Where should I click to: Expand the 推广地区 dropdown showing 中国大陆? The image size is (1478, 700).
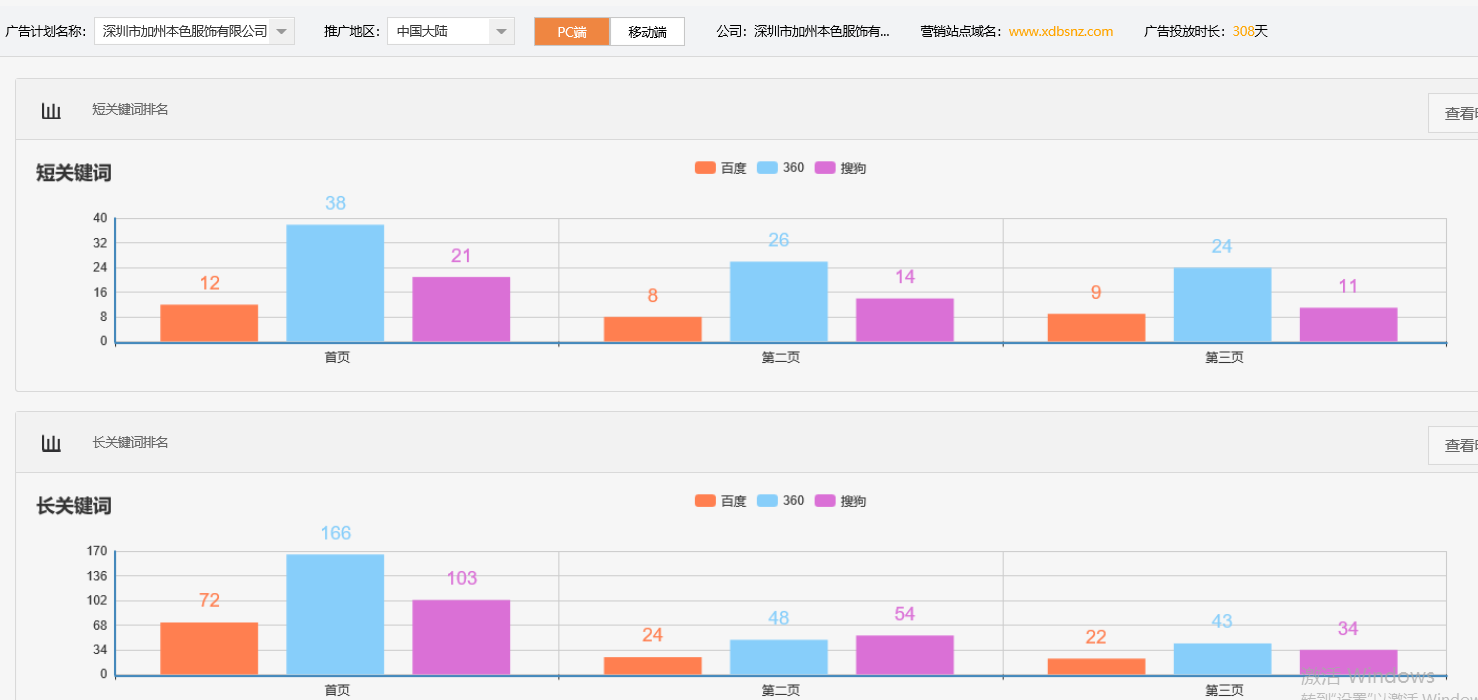501,32
